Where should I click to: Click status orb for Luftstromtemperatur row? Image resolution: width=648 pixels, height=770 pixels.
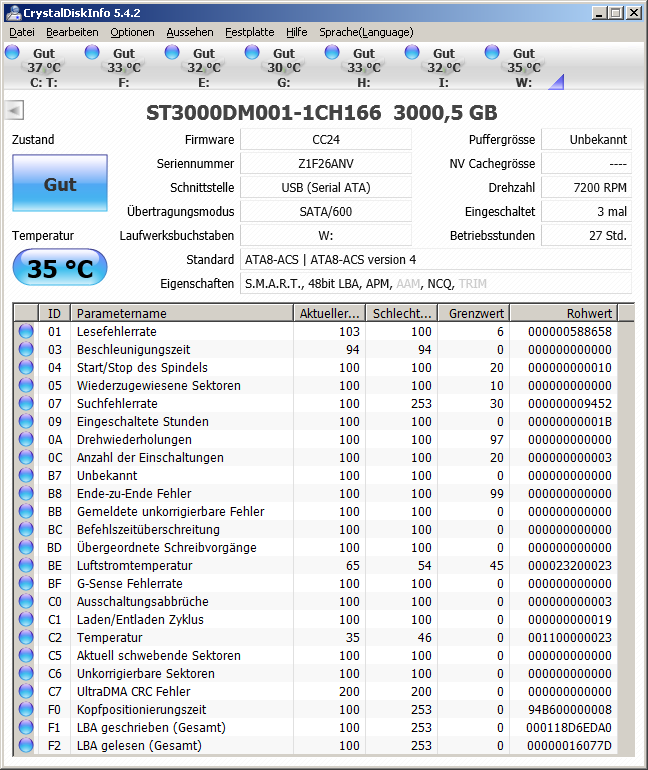tap(26, 565)
